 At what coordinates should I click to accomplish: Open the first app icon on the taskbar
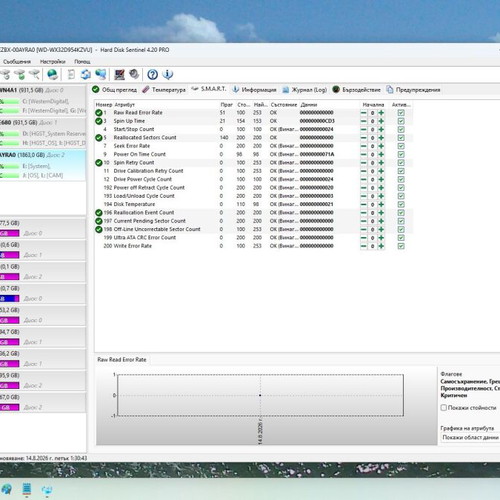[x=6, y=489]
